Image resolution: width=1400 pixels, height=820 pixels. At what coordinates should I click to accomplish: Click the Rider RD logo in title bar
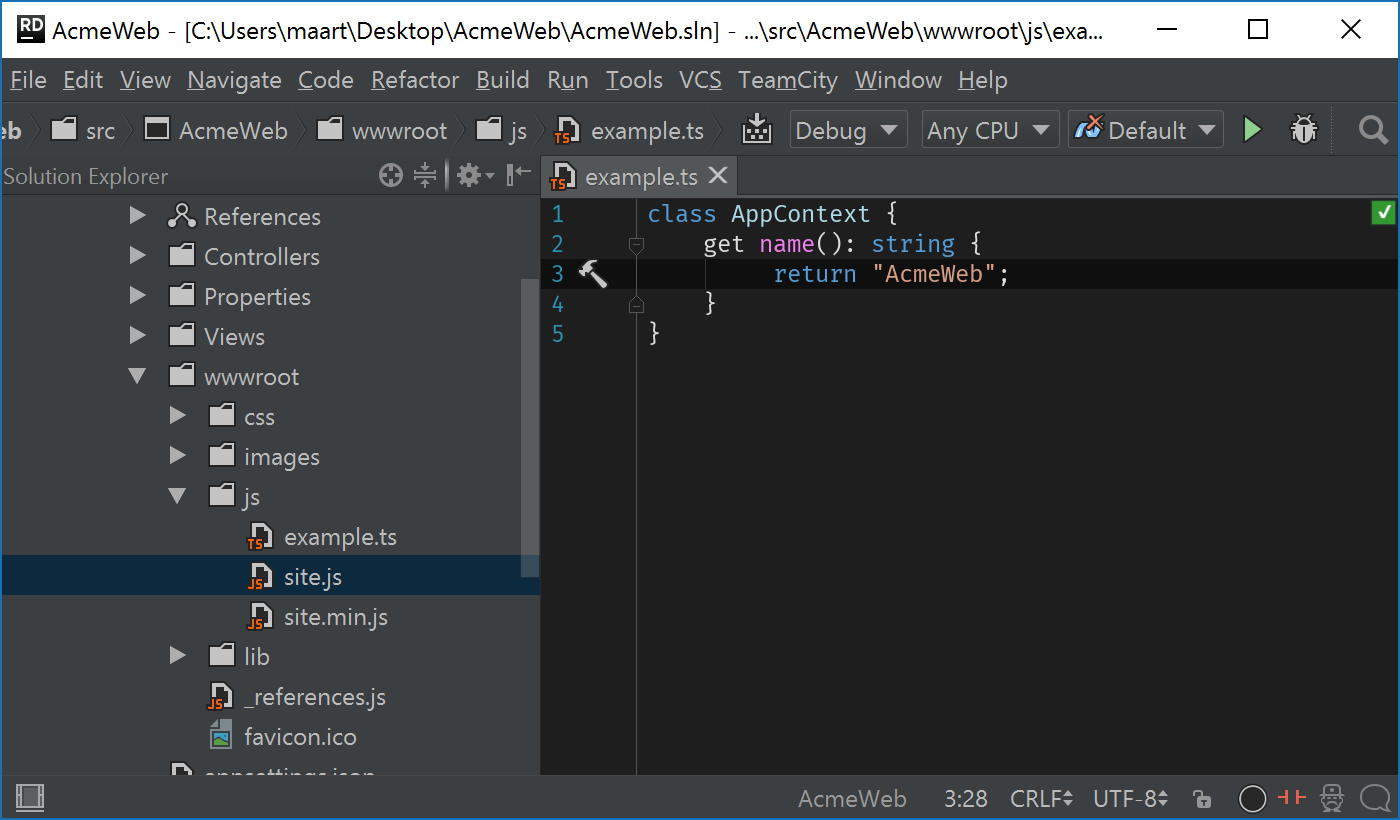[31, 30]
